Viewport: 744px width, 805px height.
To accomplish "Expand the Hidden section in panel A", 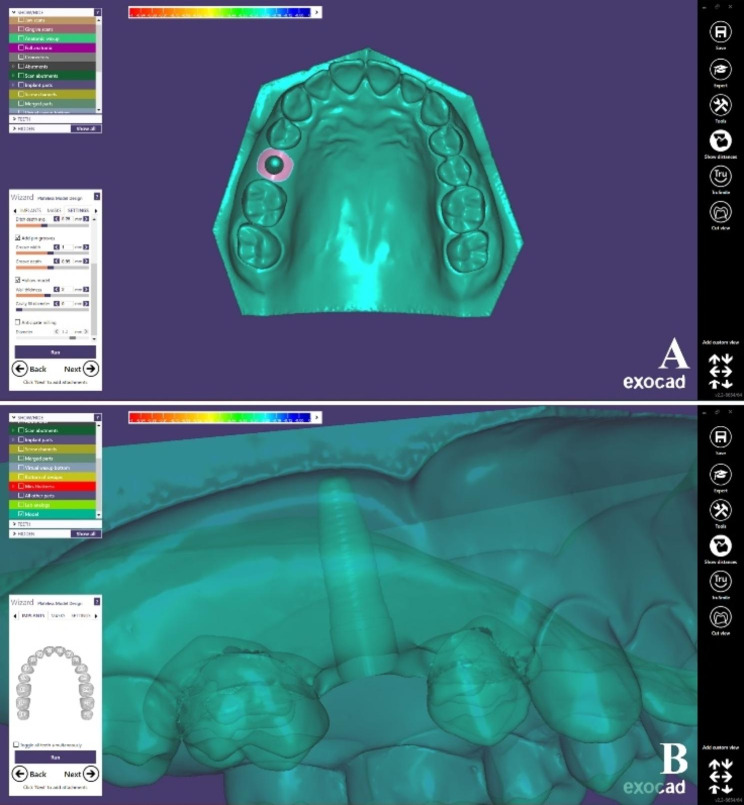I will point(14,128).
